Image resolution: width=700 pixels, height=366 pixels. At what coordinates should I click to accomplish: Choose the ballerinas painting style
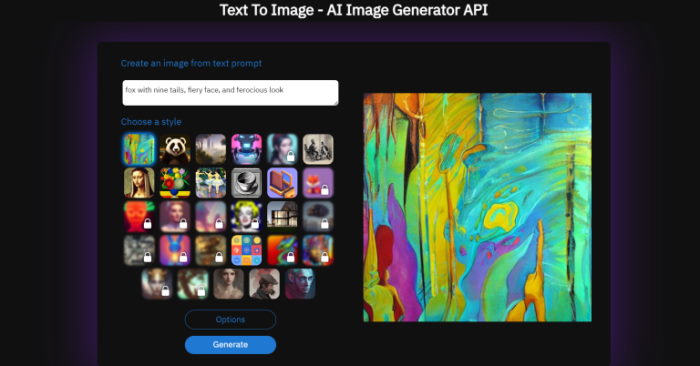click(211, 183)
